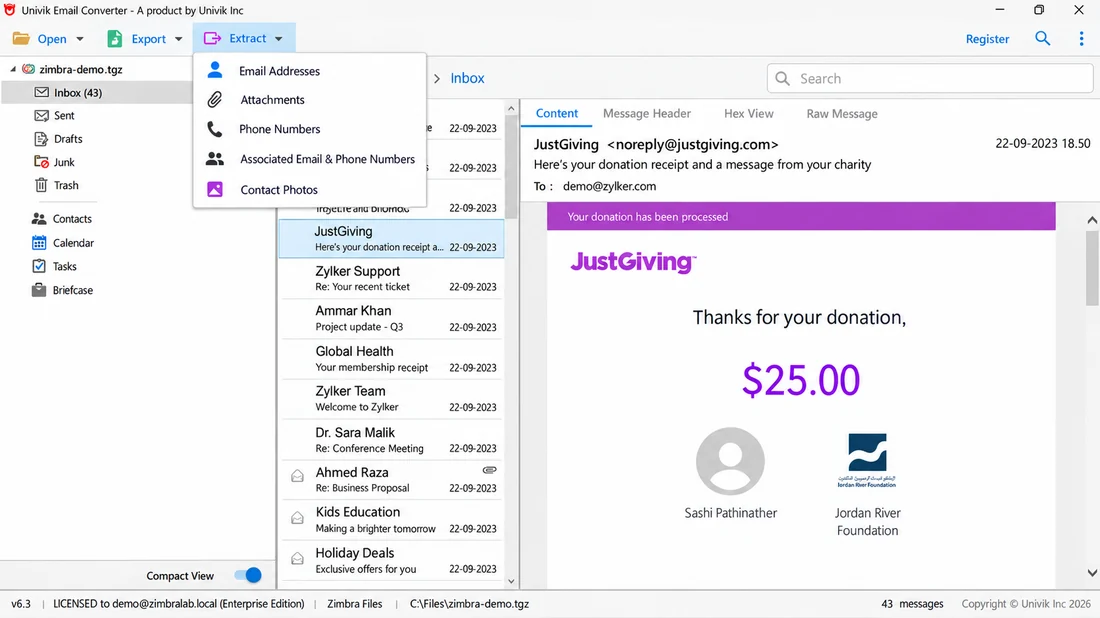Click the Extract toolbar icon

[x=212, y=39]
